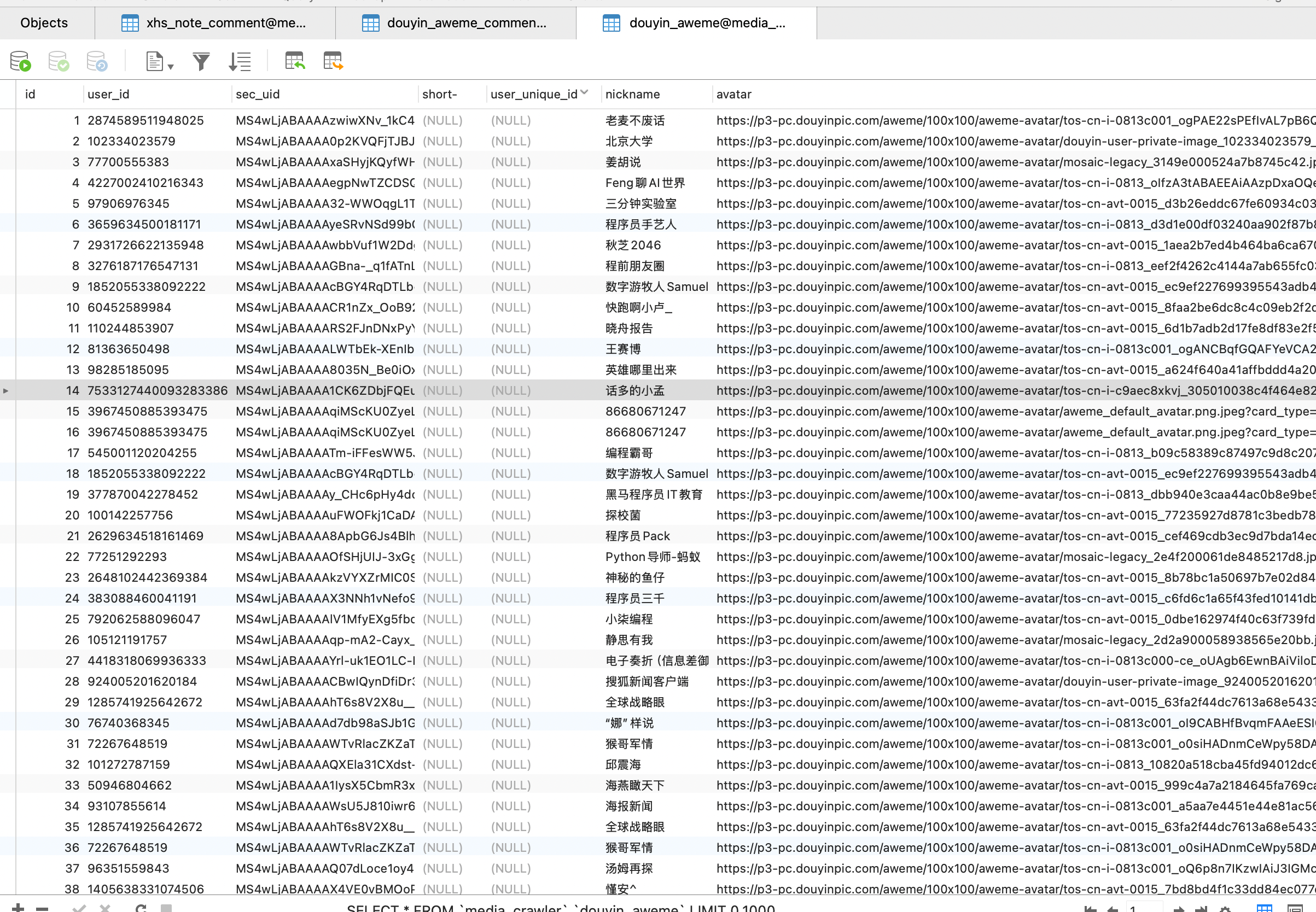Switch to grid view in status bar

click(1264, 908)
